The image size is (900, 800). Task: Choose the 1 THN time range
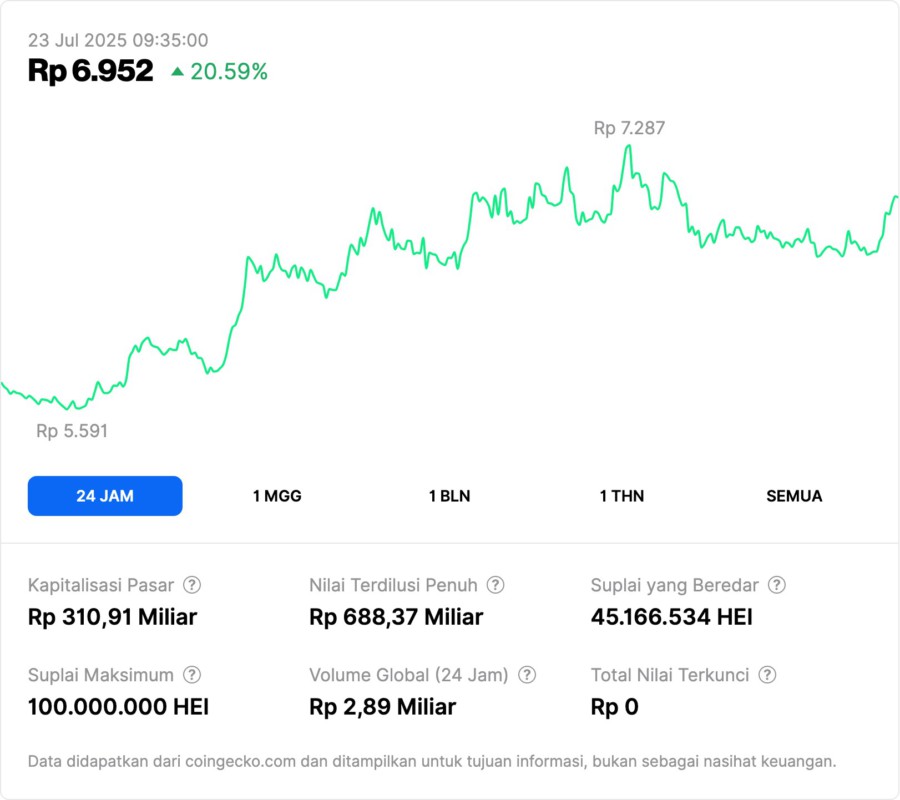tap(622, 496)
